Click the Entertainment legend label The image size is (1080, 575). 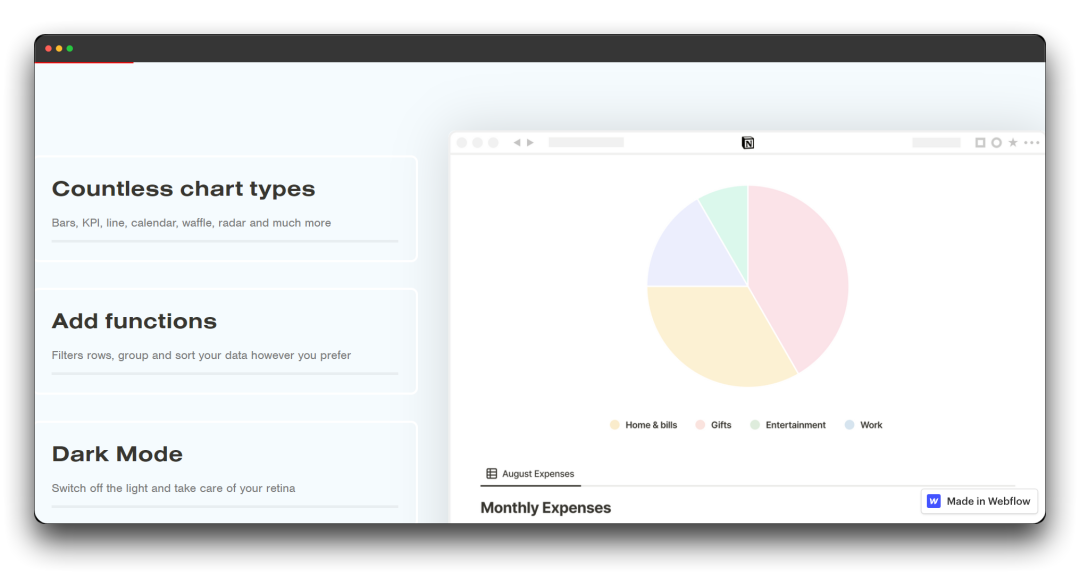tap(796, 425)
